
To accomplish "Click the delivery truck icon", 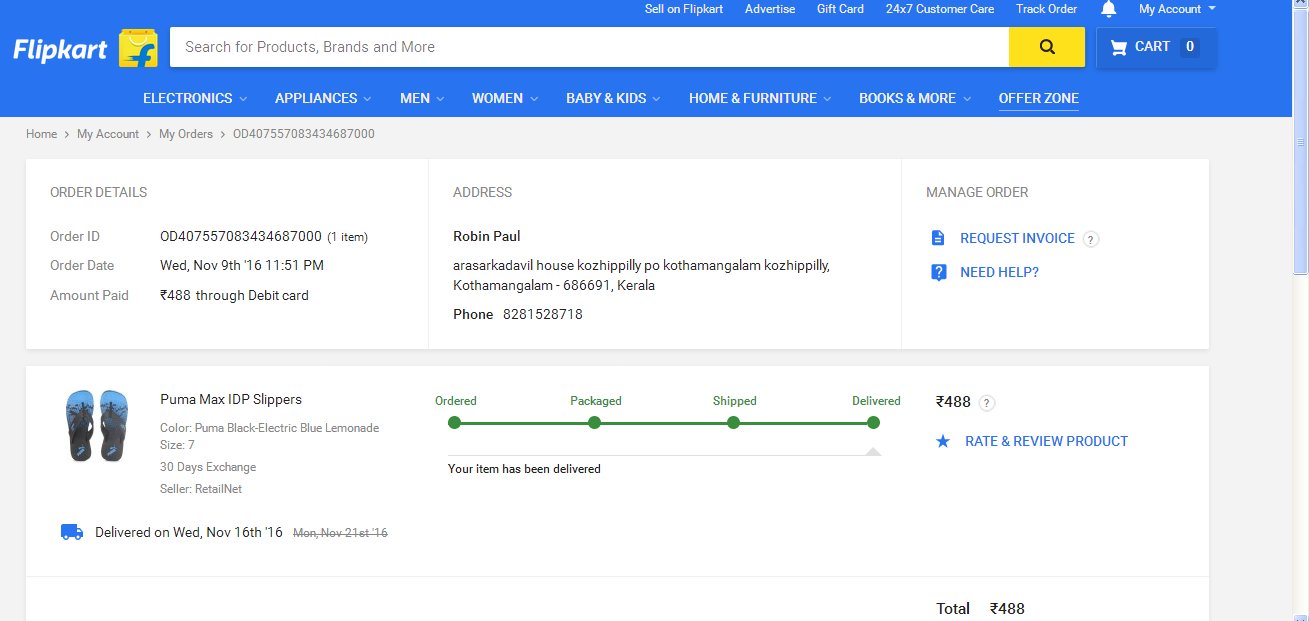I will (x=72, y=532).
